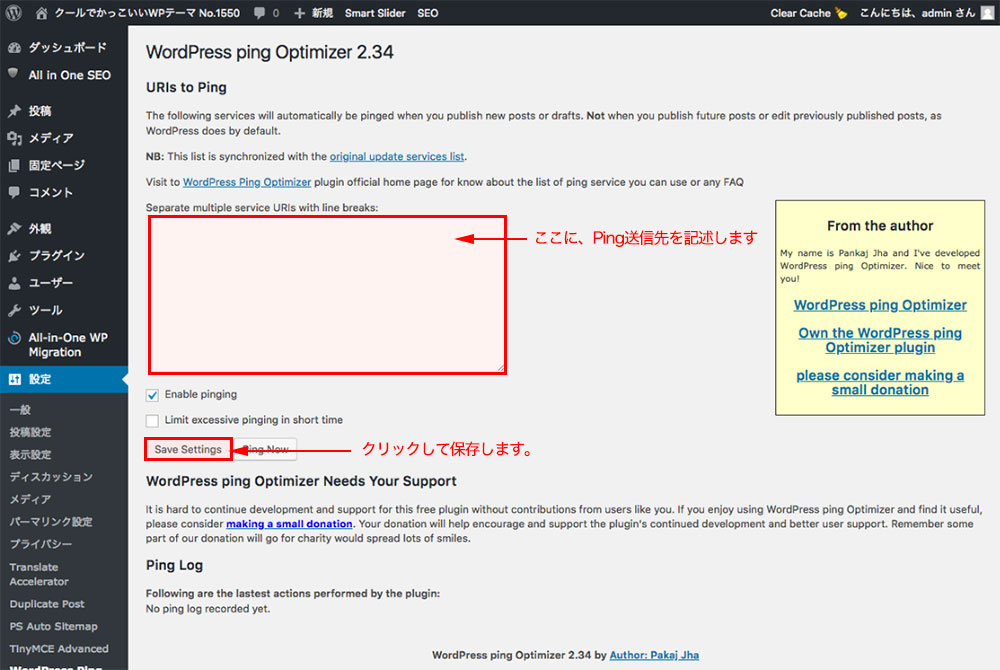Click the Media icon in sidebar
1000x670 pixels.
tap(14, 138)
